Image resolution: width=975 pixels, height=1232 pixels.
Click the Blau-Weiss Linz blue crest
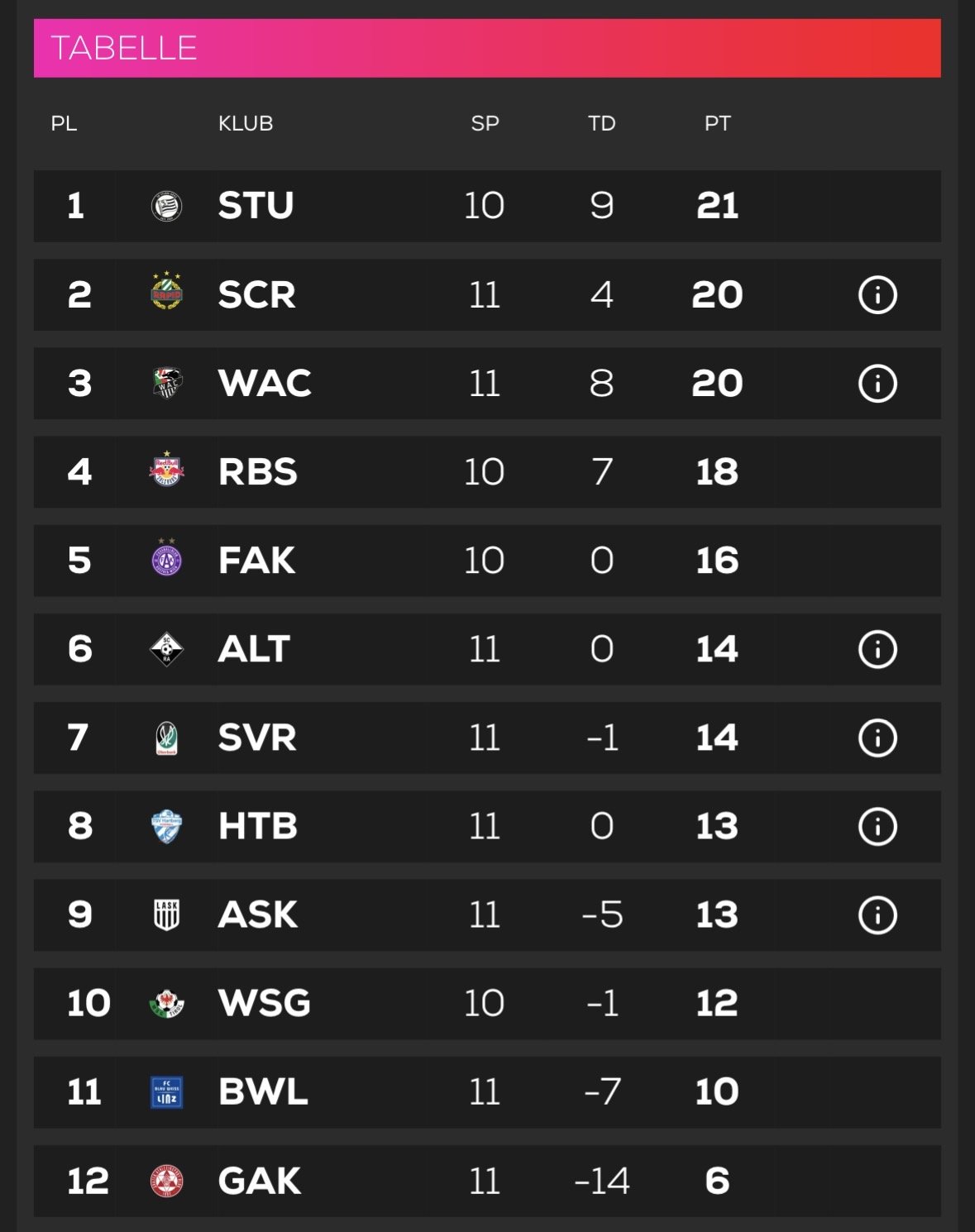166,1091
